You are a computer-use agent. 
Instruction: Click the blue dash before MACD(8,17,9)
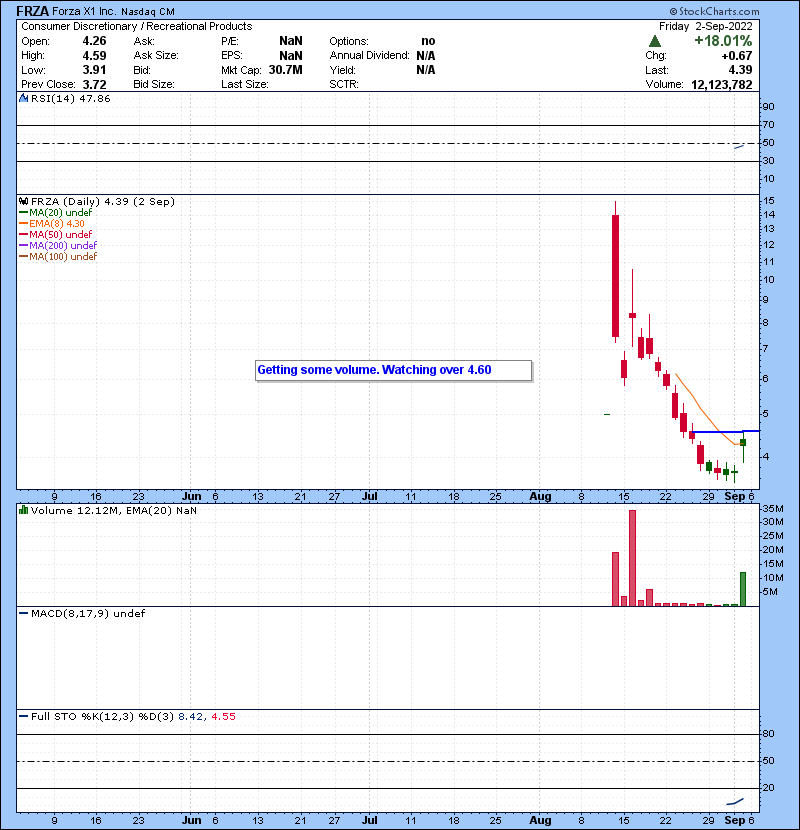[x=23, y=614]
